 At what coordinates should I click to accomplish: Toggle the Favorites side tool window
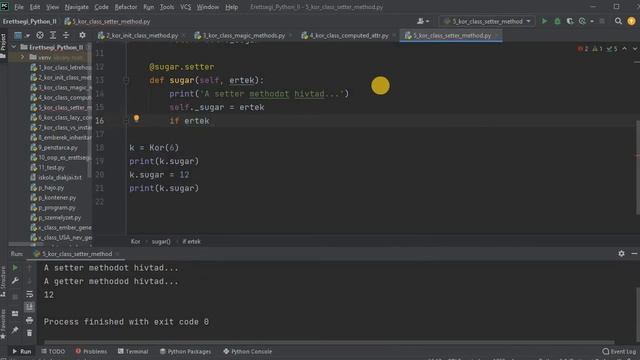click(x=3, y=324)
